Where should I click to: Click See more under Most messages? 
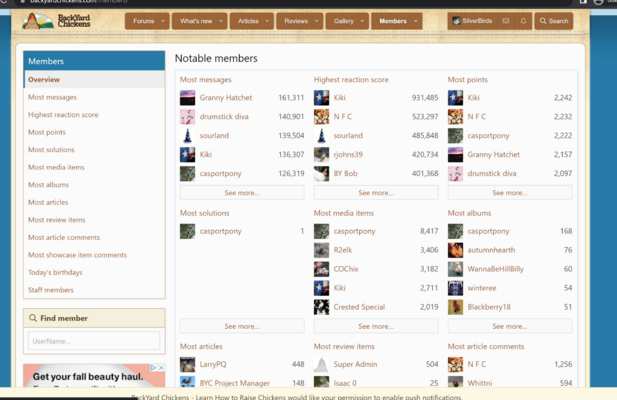[x=242, y=193]
